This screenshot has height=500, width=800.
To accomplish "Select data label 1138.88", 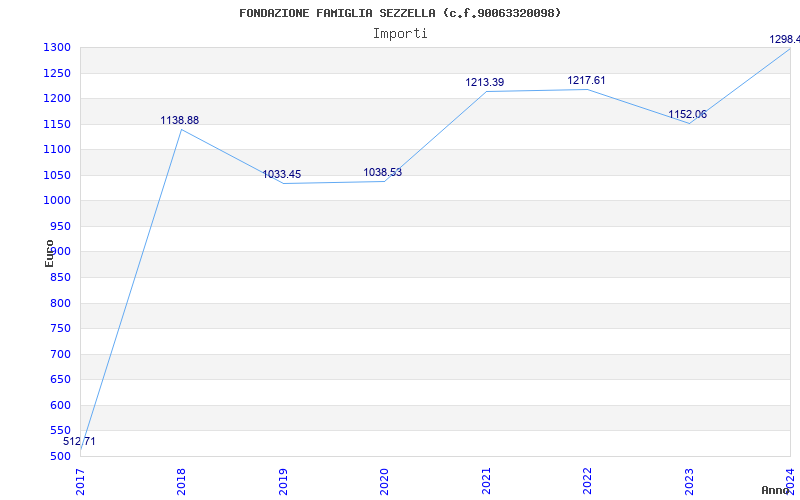I will click(180, 120).
